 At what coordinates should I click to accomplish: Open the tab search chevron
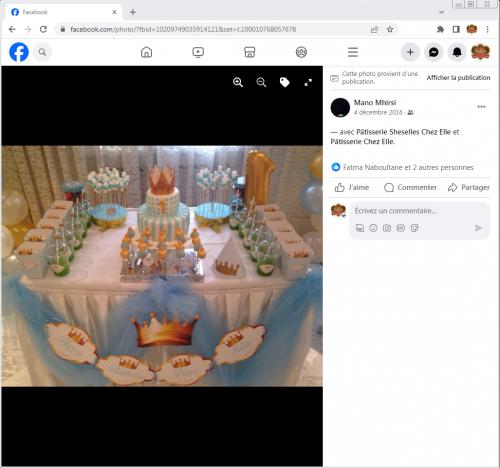click(442, 12)
